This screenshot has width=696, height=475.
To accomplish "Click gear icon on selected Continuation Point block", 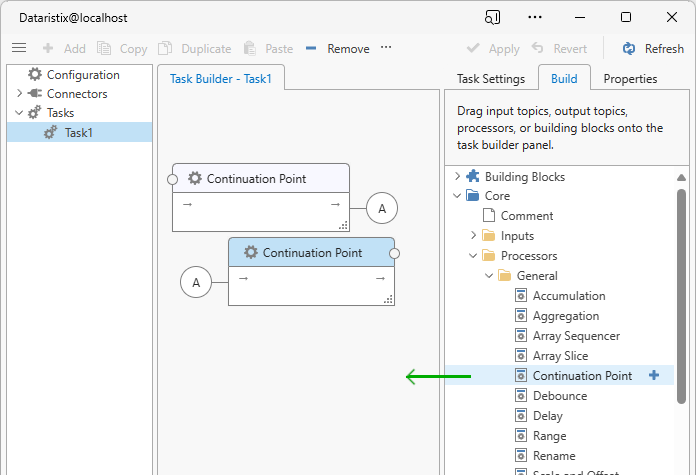I will [x=250, y=253].
